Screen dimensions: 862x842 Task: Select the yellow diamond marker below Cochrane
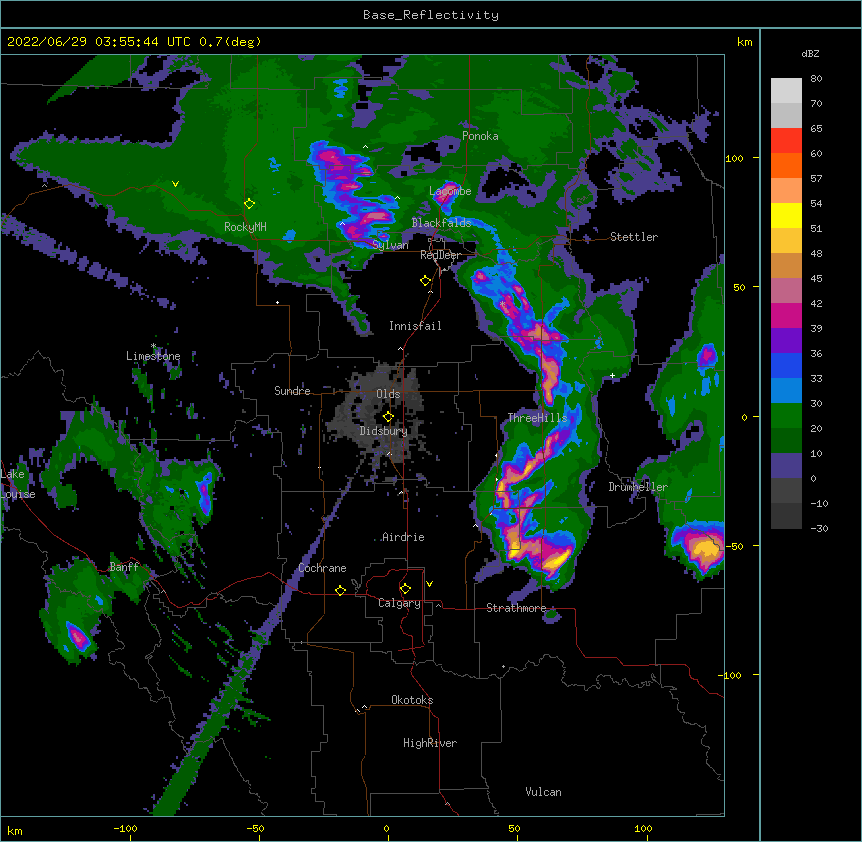[340, 590]
